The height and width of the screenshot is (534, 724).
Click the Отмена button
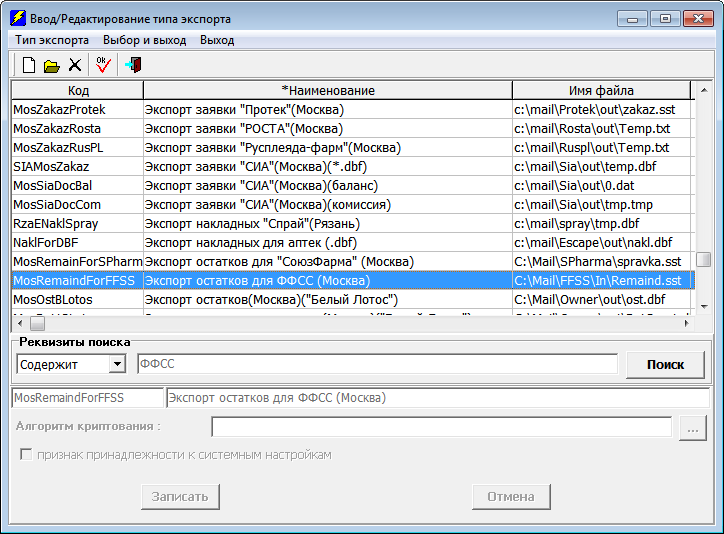click(x=511, y=497)
